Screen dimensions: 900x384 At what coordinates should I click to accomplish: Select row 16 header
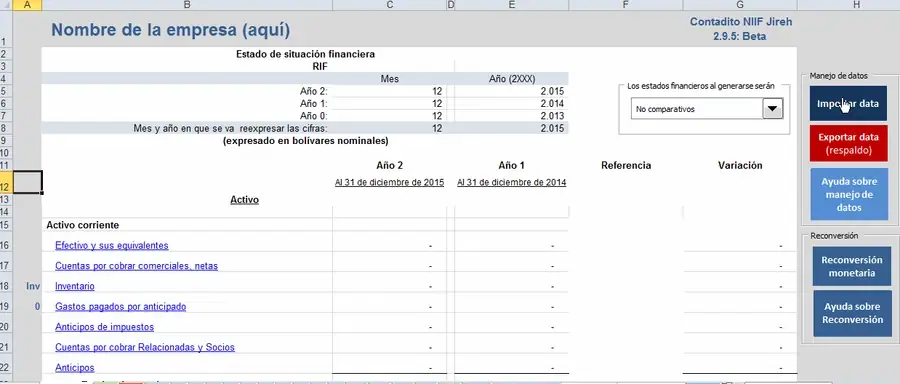6,246
